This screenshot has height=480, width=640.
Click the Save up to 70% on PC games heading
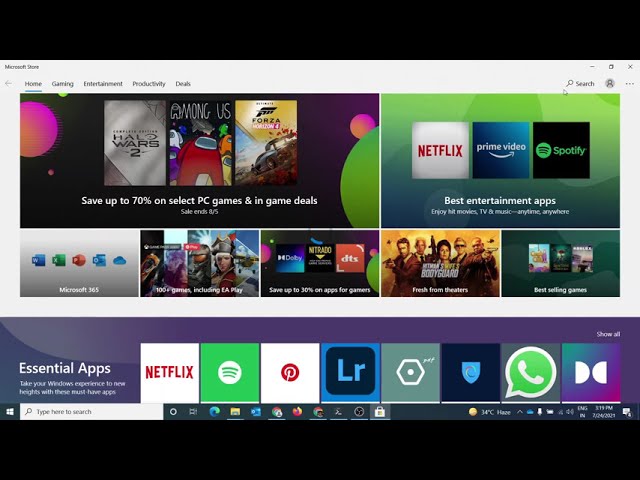click(199, 200)
